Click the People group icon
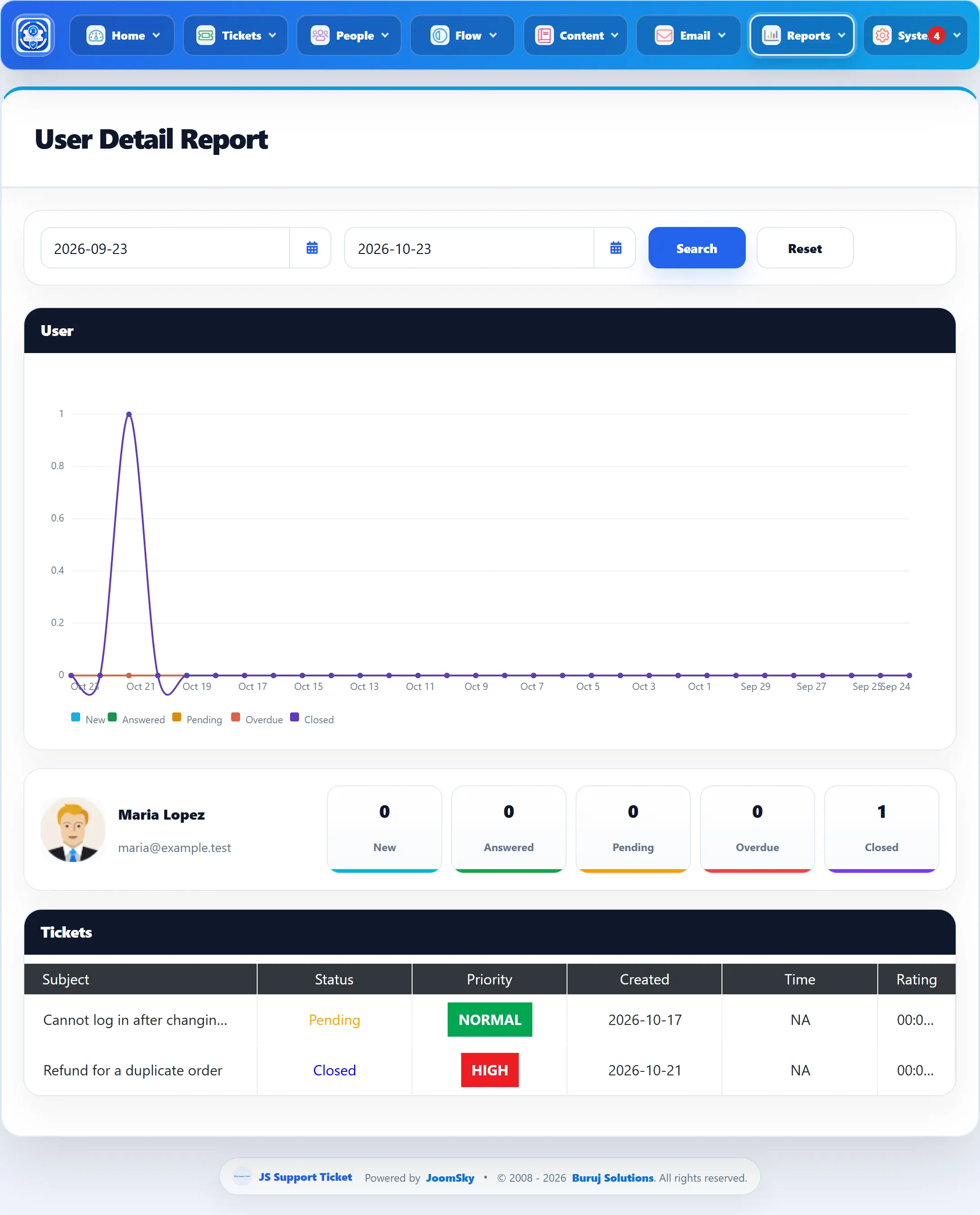Image resolution: width=980 pixels, height=1215 pixels. pos(320,36)
